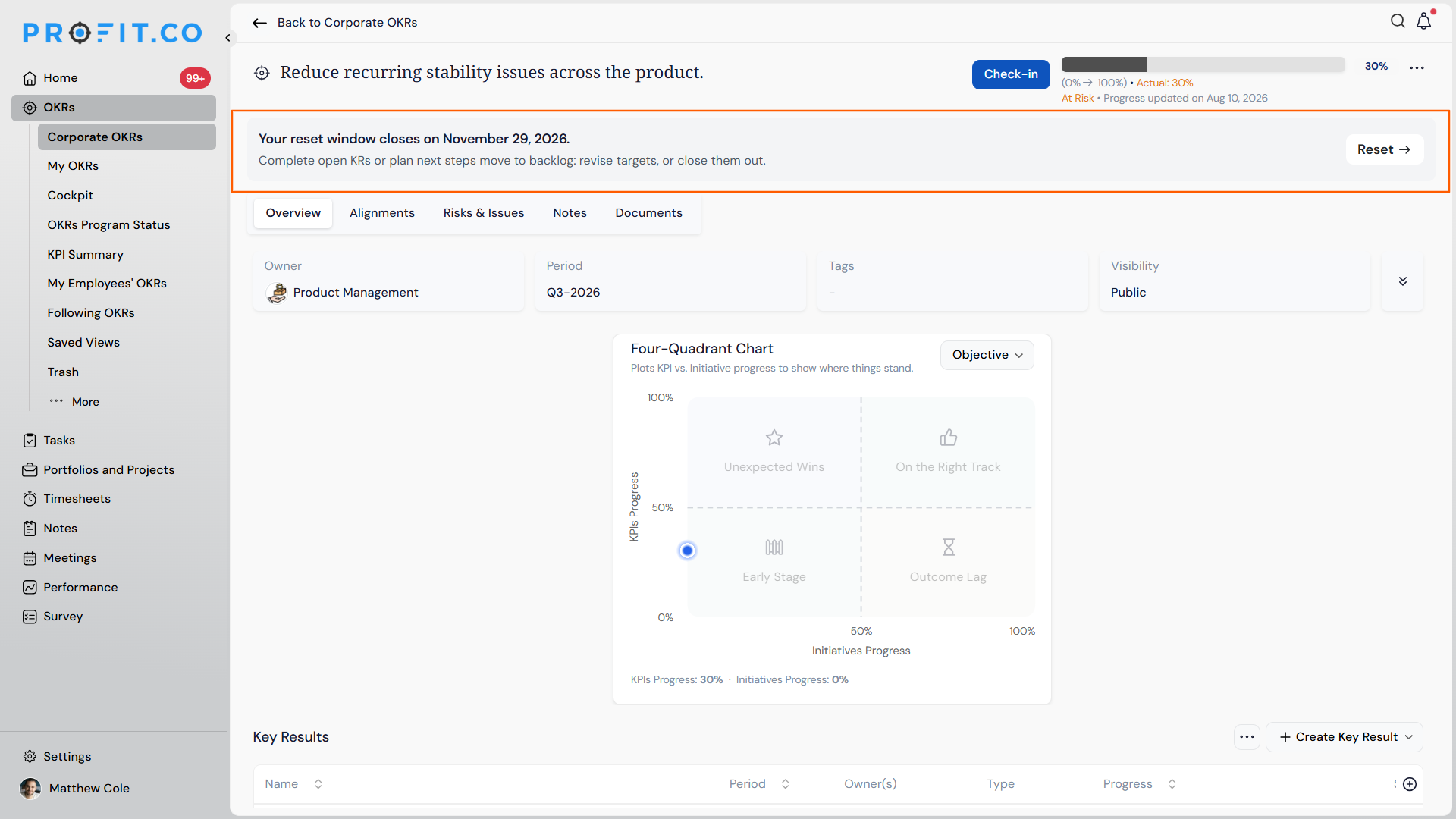This screenshot has height=819, width=1456.
Task: Open the Notes tab of the objective
Action: [x=570, y=213]
